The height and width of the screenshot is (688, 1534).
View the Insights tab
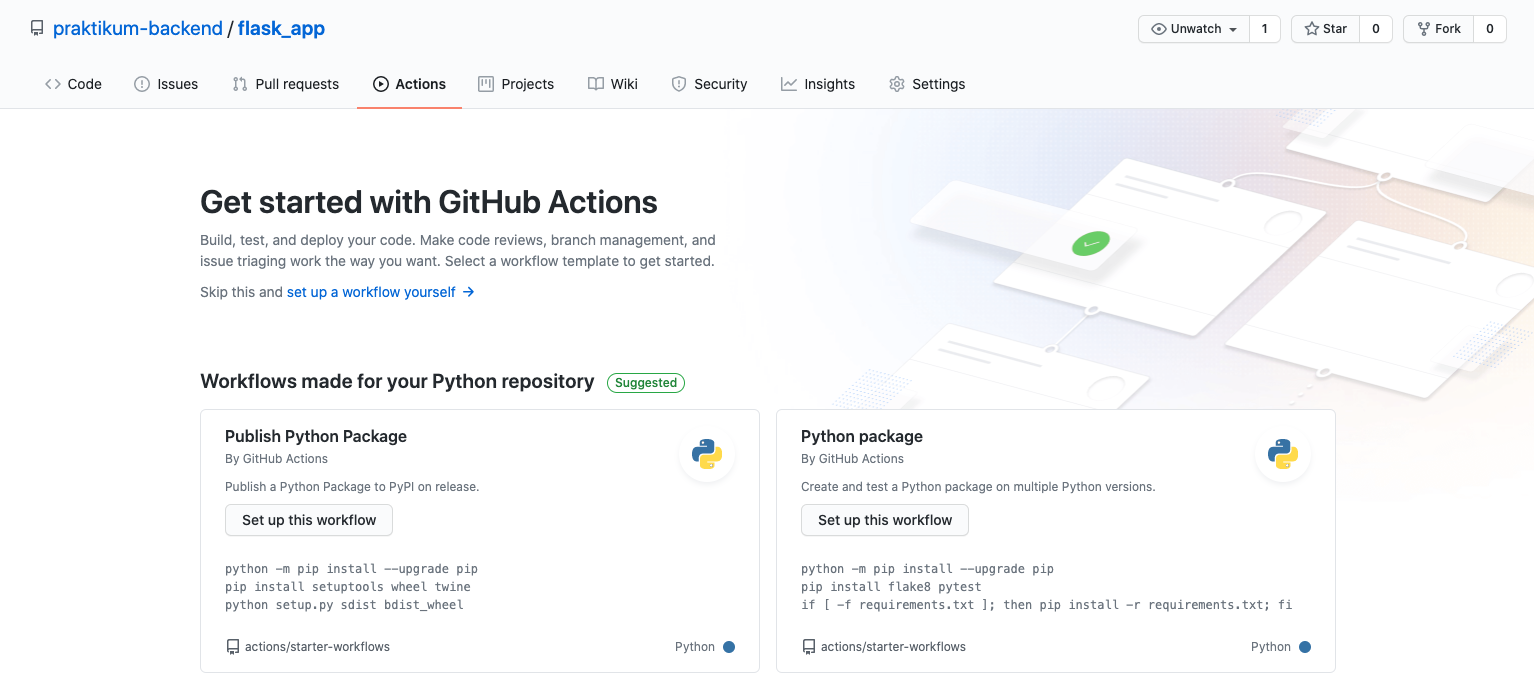[818, 84]
